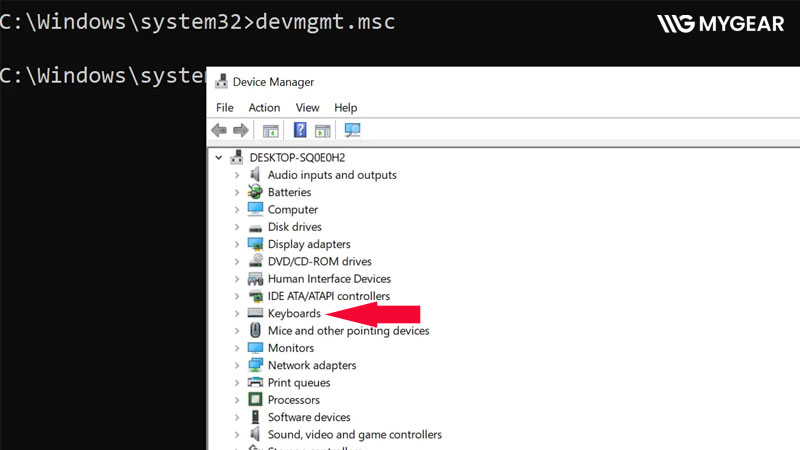Screen dimensions: 800x450
Task: Click the Network adapters category icon
Action: tap(255, 365)
